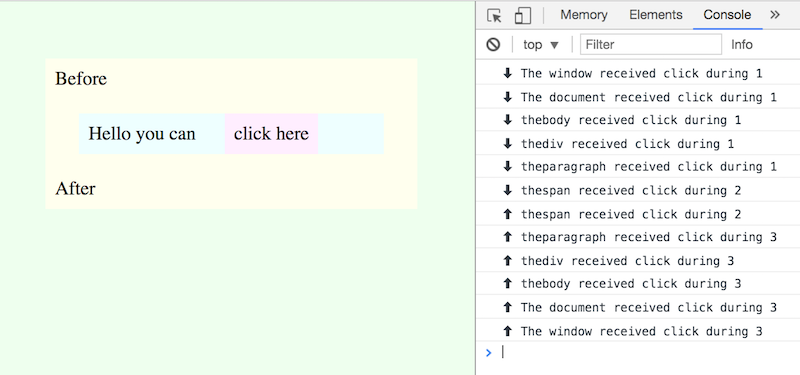This screenshot has height=375, width=800.
Task: Select down-arrow log "thespan received click during 2"
Action: (638, 190)
